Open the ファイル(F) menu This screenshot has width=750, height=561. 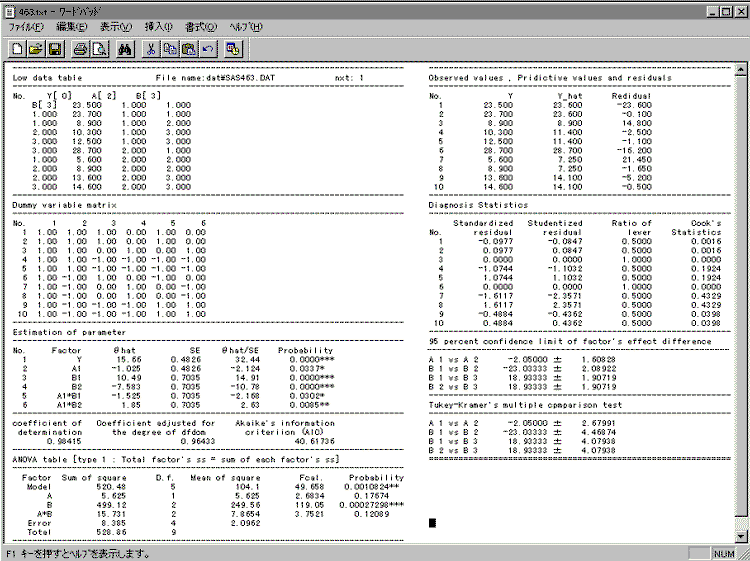click(x=26, y=25)
